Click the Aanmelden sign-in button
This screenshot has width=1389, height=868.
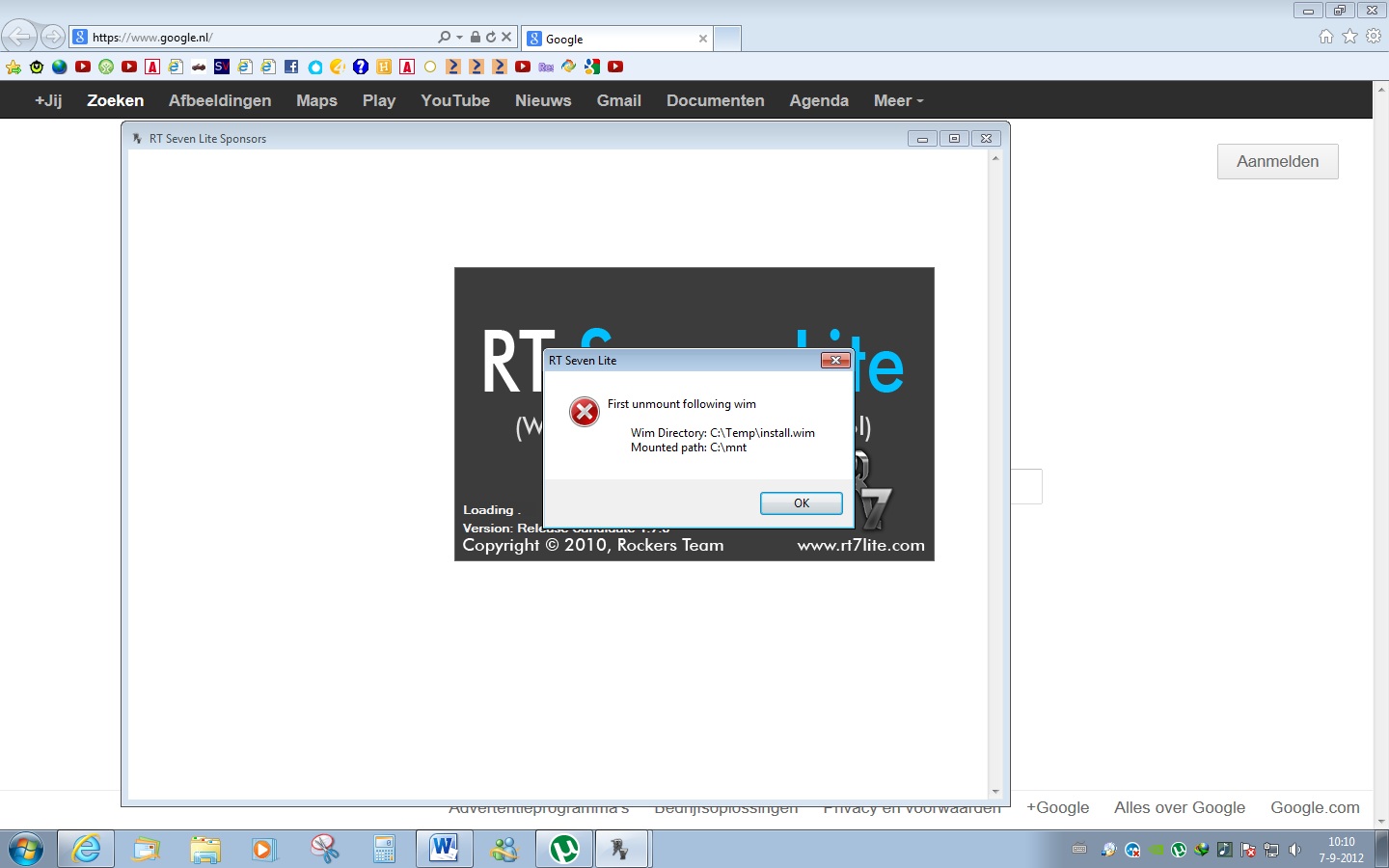[x=1277, y=161]
